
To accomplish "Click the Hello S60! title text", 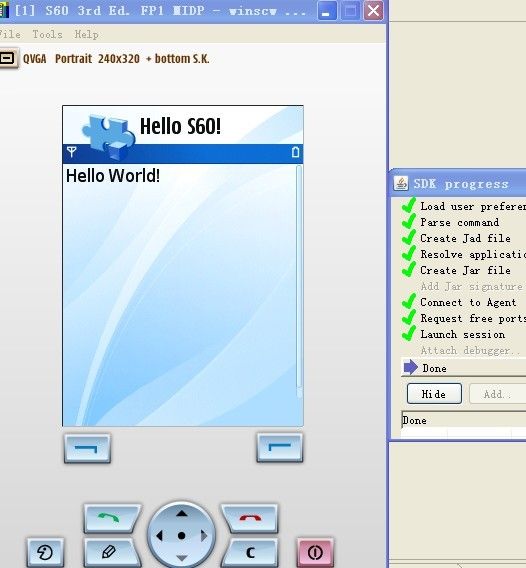I will 180,126.
